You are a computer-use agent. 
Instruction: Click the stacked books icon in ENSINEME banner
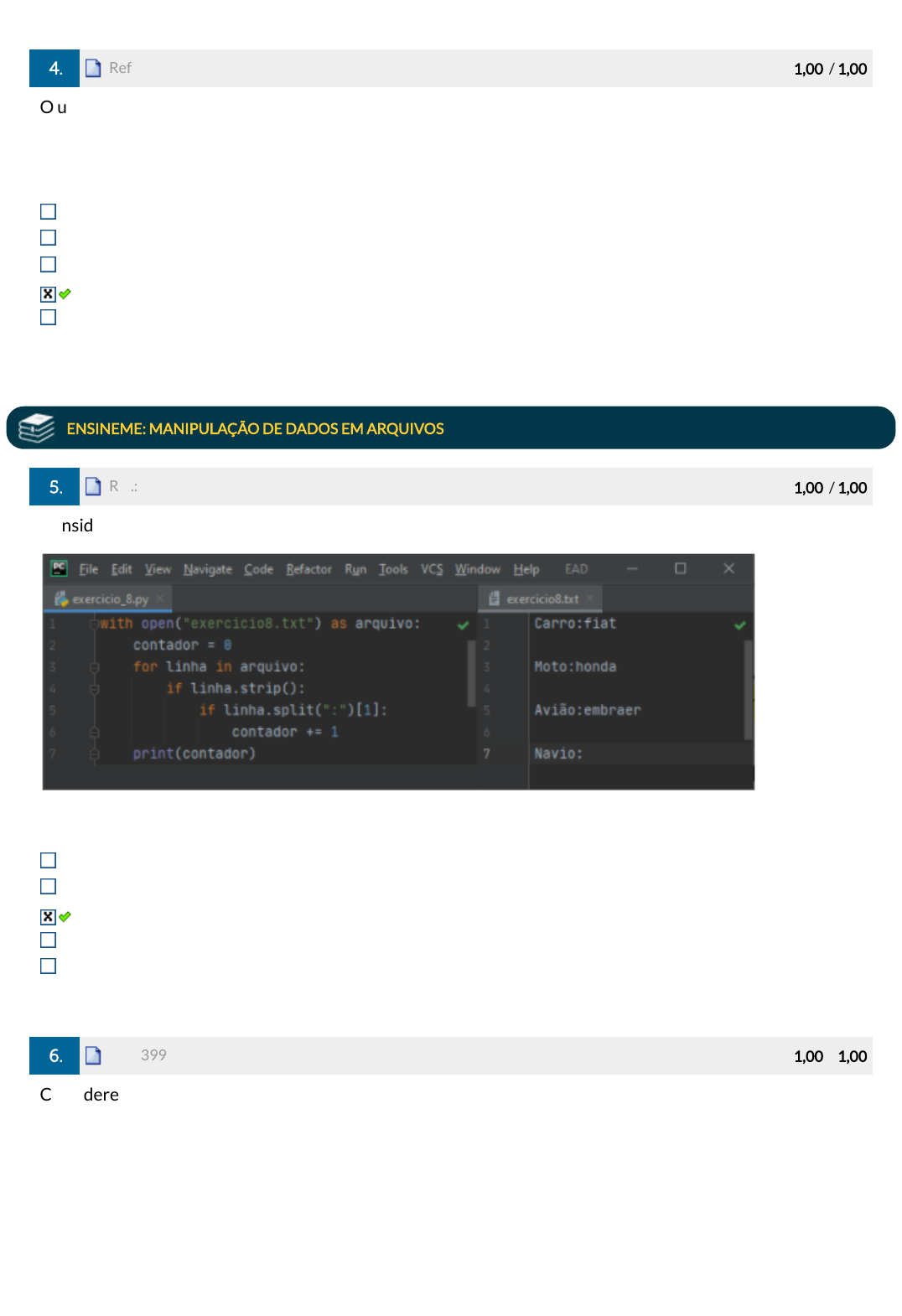click(x=36, y=428)
